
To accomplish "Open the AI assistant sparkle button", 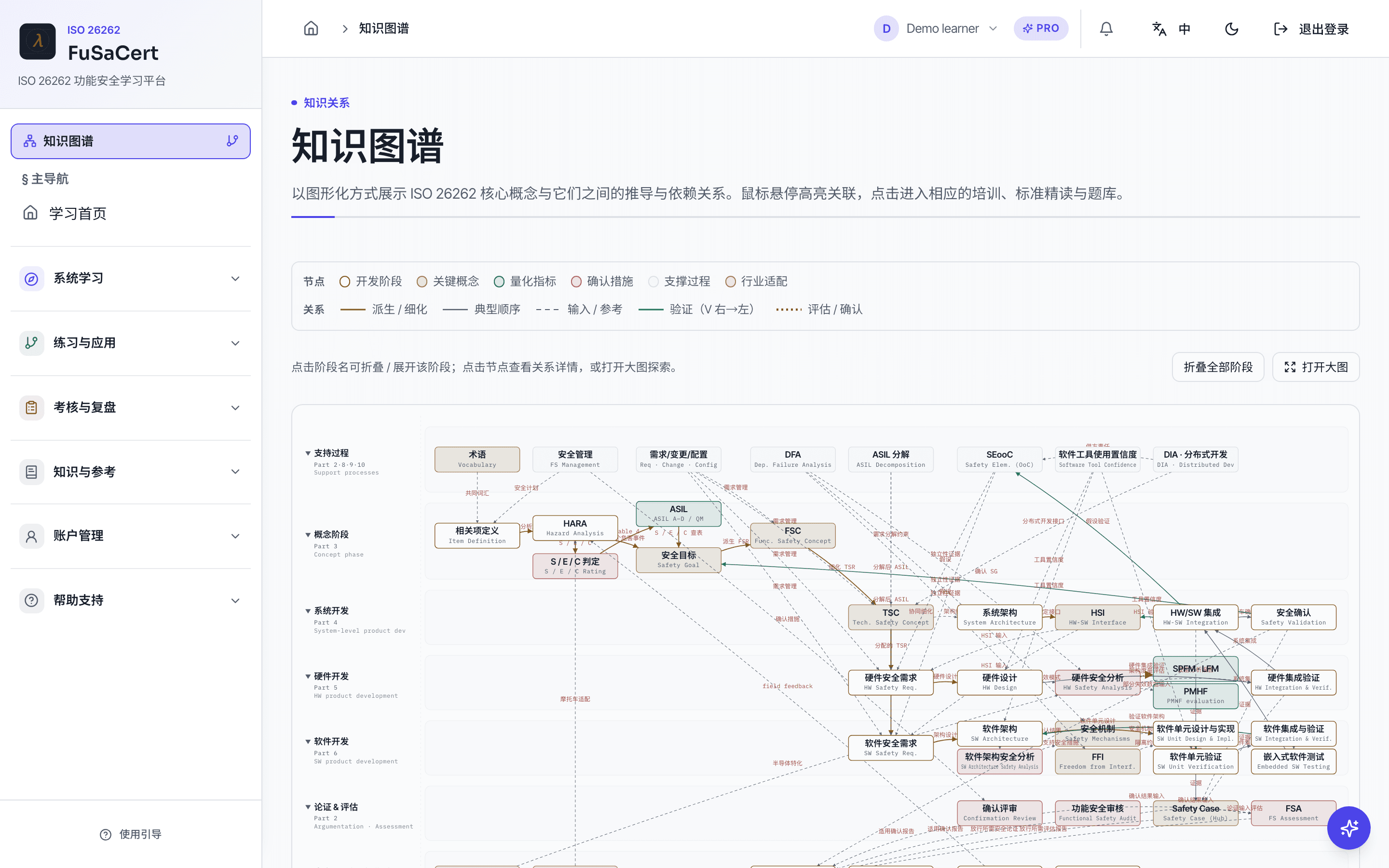I will [1348, 828].
